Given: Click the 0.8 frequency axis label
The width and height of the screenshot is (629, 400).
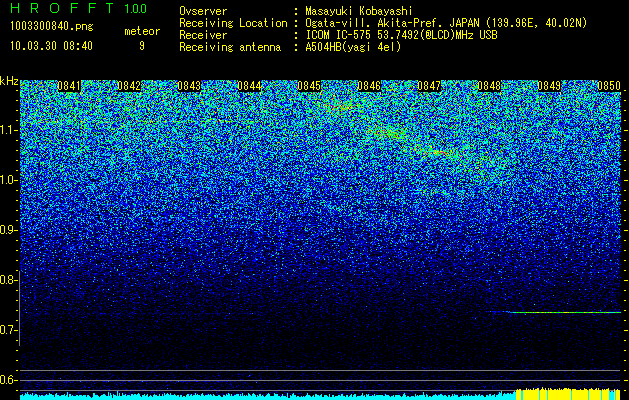Looking at the screenshot, I should pyautogui.click(x=8, y=280).
